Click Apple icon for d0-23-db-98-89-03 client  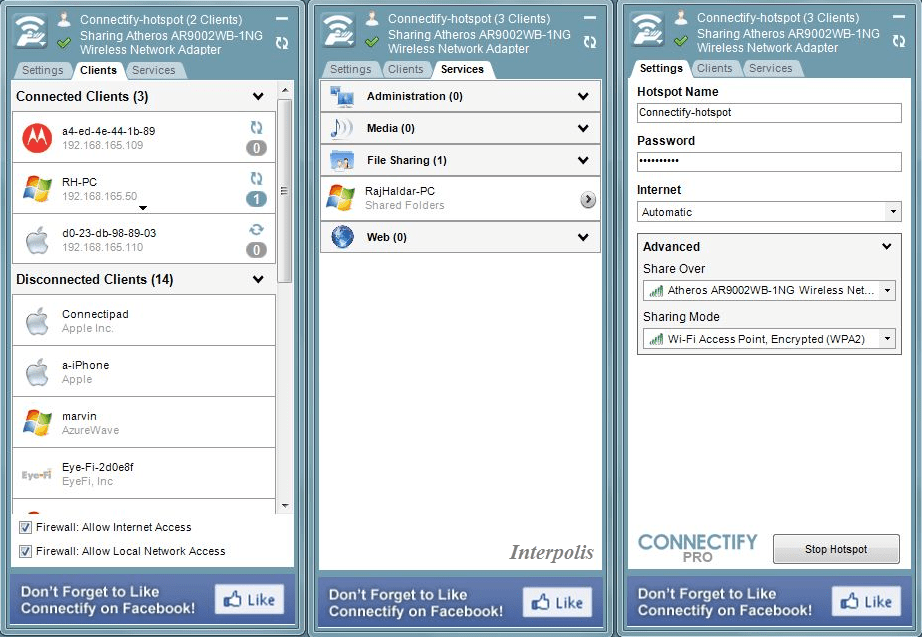37,240
